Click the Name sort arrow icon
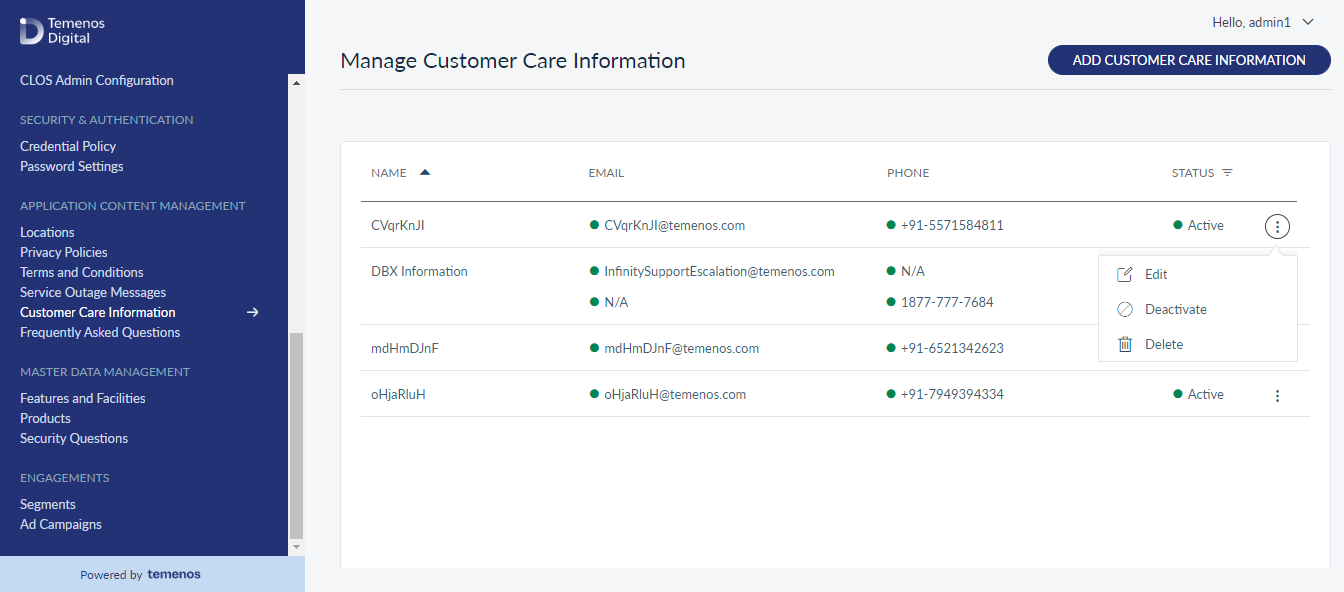Screen dimensions: 1344x592 pos(425,172)
